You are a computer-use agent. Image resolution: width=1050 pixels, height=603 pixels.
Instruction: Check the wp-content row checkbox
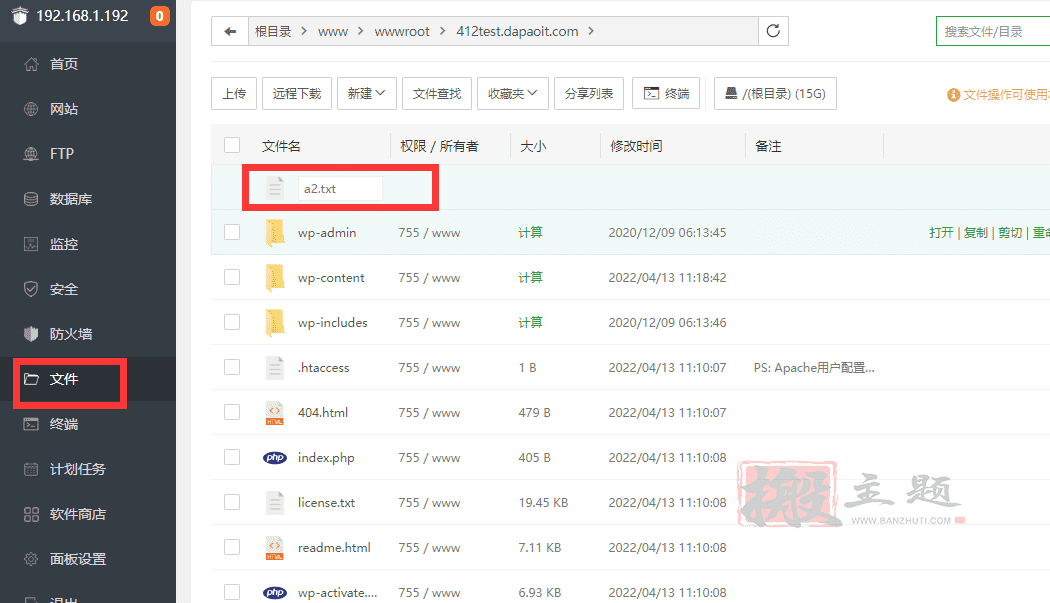click(x=232, y=277)
